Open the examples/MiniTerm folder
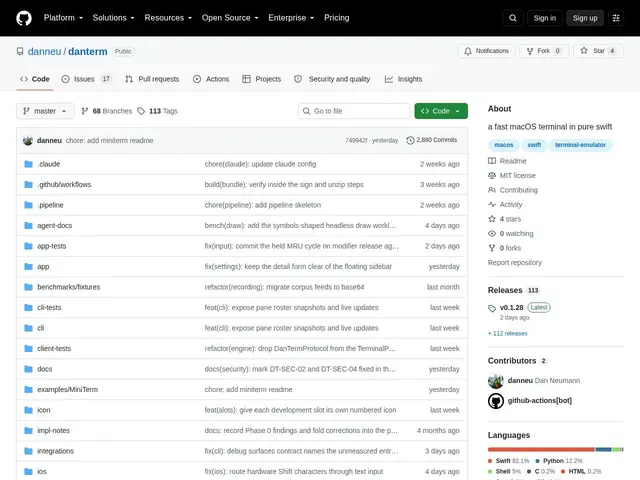Viewport: 640px width, 480px height. pyautogui.click(x=67, y=389)
